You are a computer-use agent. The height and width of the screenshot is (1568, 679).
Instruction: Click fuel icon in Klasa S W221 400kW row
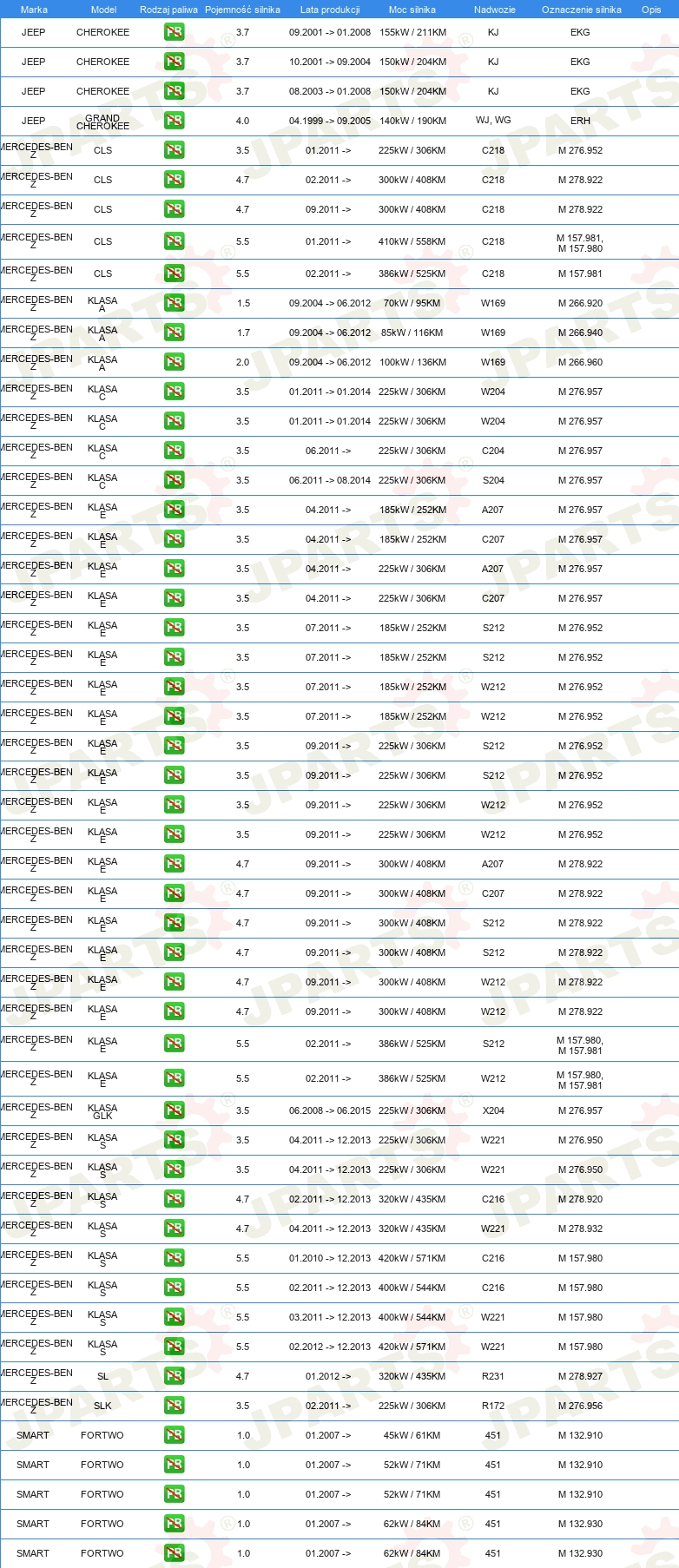point(174,1317)
